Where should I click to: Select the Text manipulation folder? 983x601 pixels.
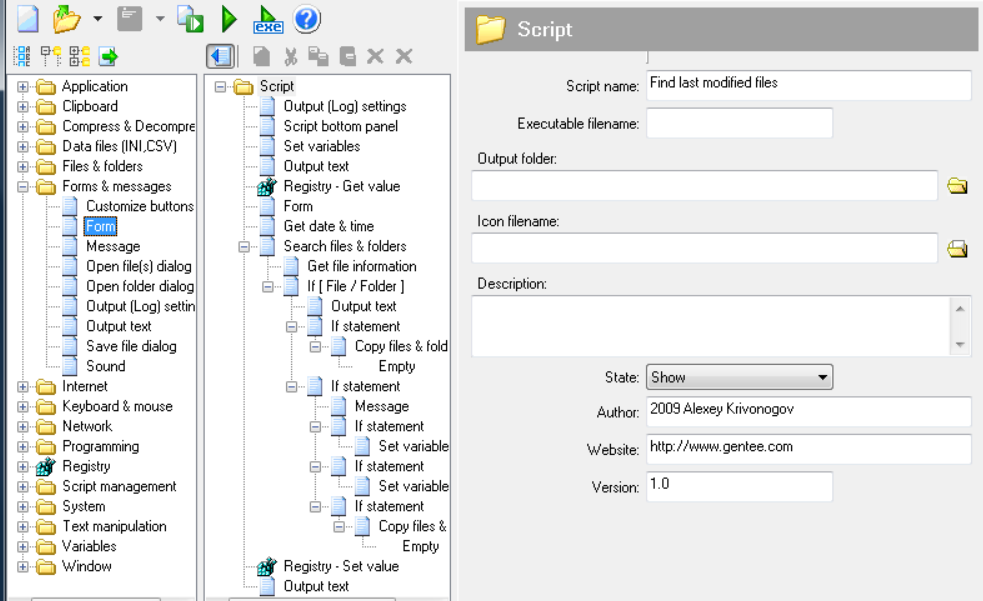coord(114,526)
